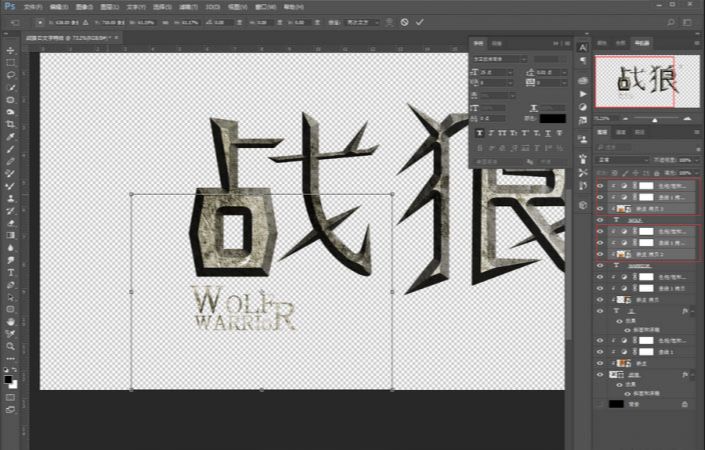The height and width of the screenshot is (450, 705).
Task: Open the tracking dropdown arrow
Action: [x=564, y=83]
